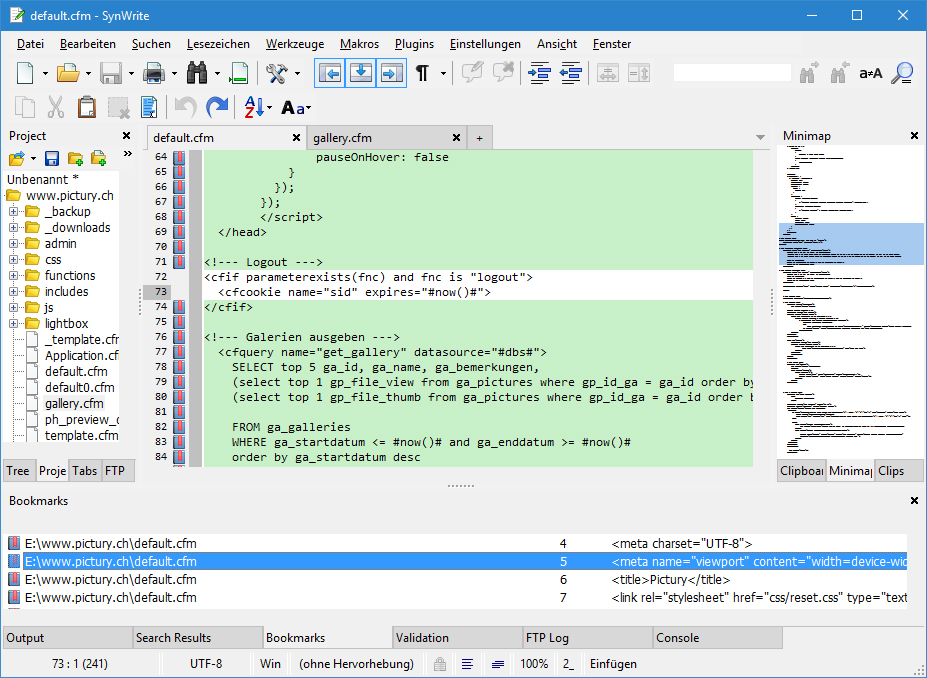Image resolution: width=927 pixels, height=678 pixels.
Task: Expand the lightbox folder
Action: [13, 323]
